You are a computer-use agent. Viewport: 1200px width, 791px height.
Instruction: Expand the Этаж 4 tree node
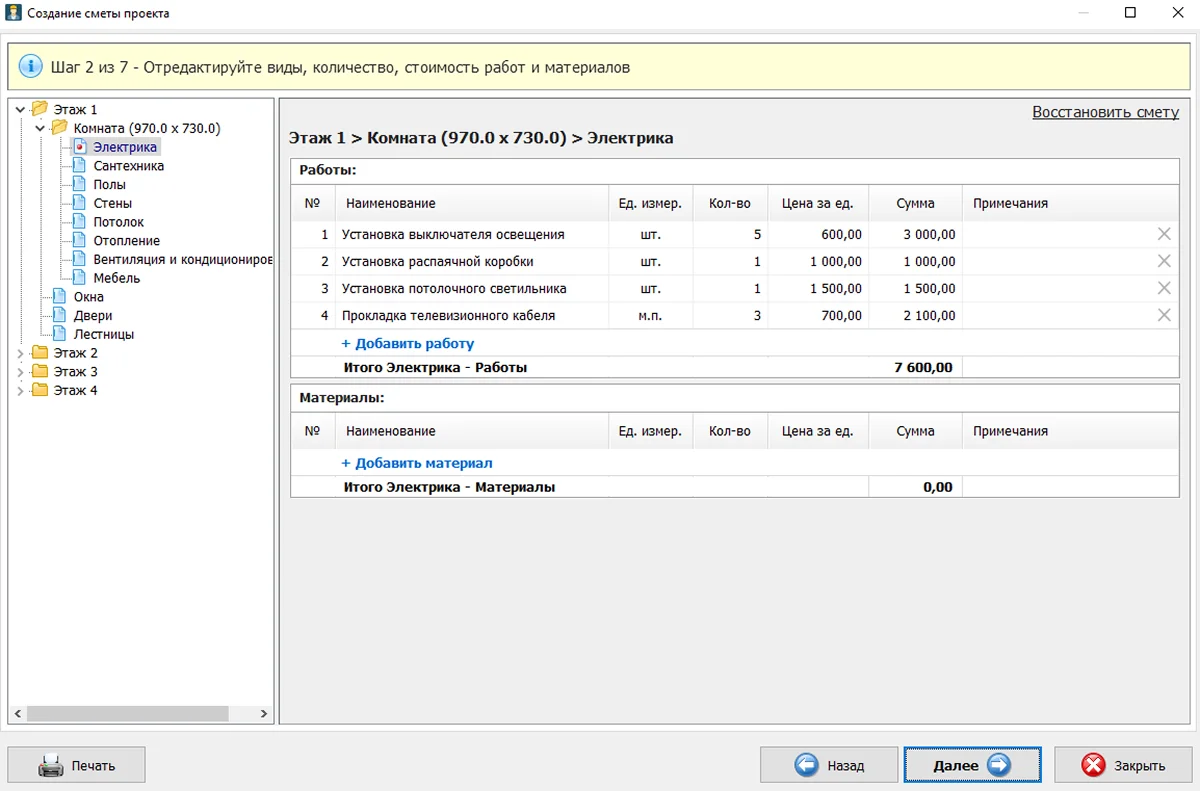click(x=20, y=391)
